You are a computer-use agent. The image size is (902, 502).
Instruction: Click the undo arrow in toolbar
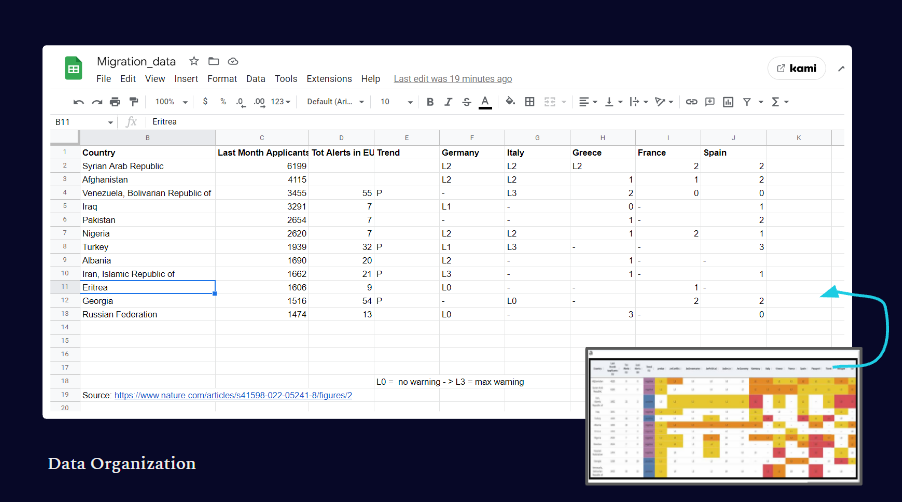tap(79, 102)
